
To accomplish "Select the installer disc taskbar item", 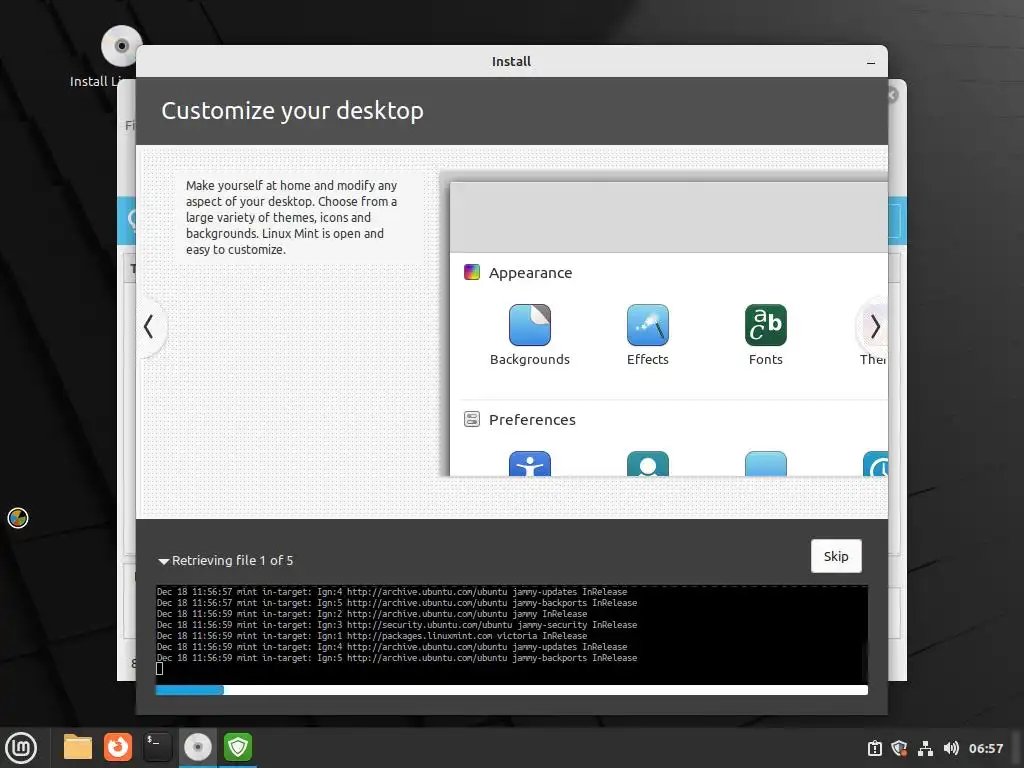I will pyautogui.click(x=197, y=747).
